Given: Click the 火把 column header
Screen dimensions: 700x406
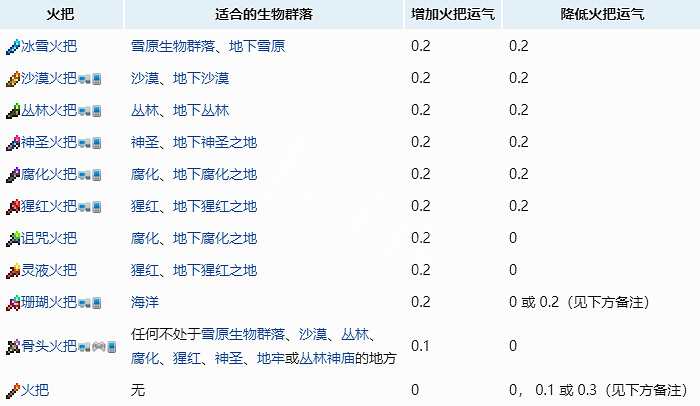Looking at the screenshot, I should 61,14.
